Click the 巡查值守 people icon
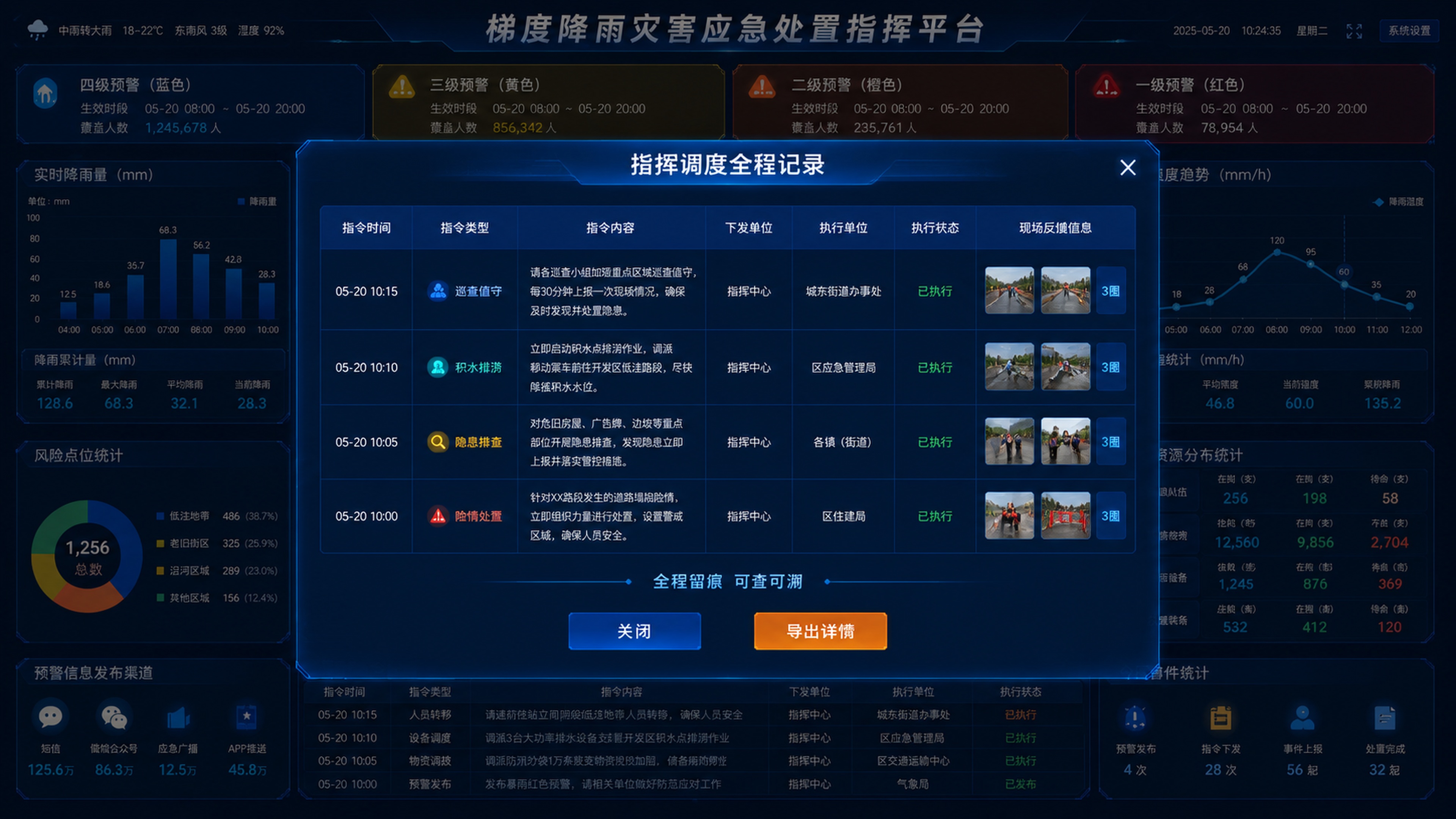The image size is (1456, 819). tap(438, 291)
